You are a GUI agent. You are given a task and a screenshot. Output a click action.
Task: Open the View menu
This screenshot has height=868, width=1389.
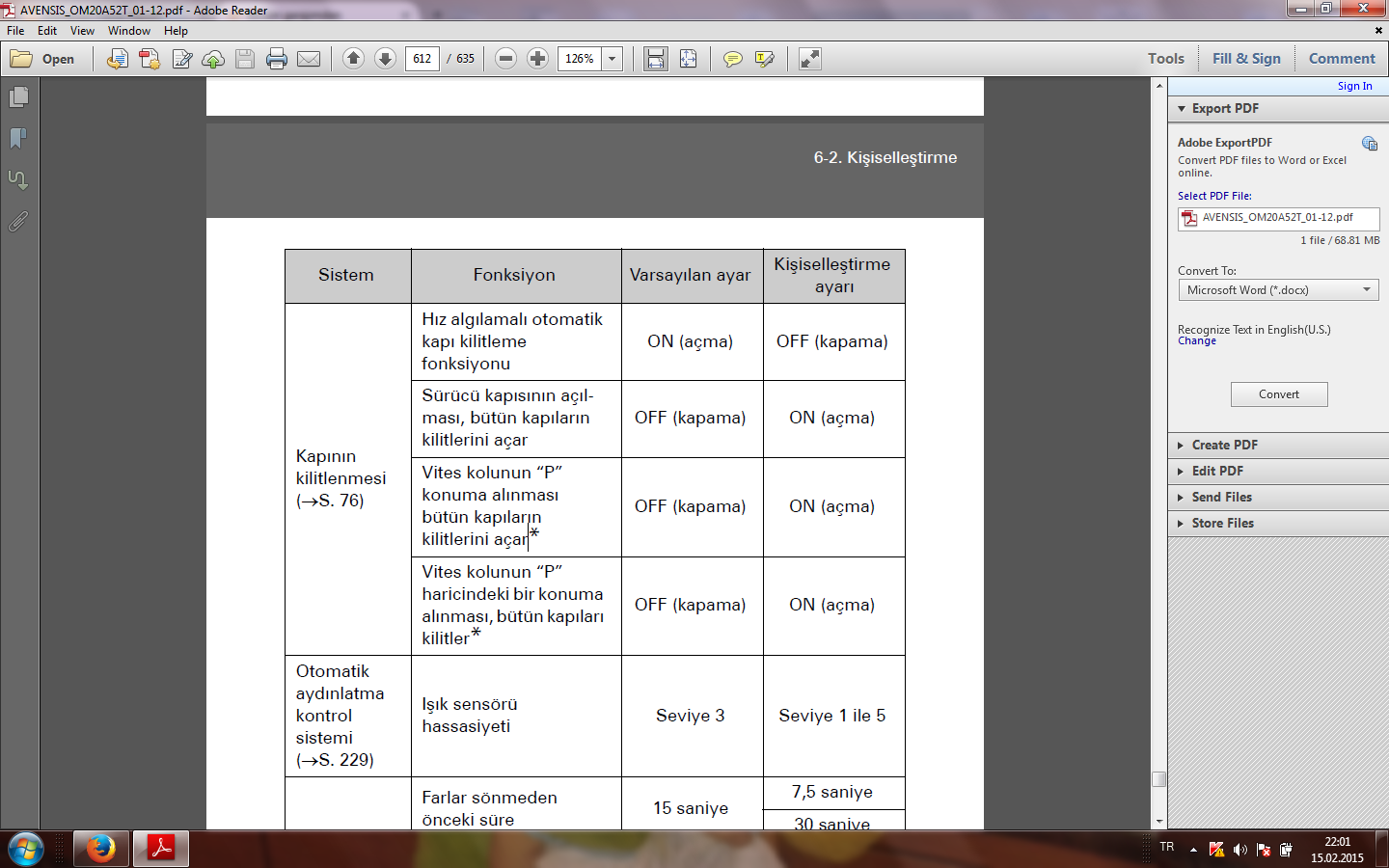(82, 31)
